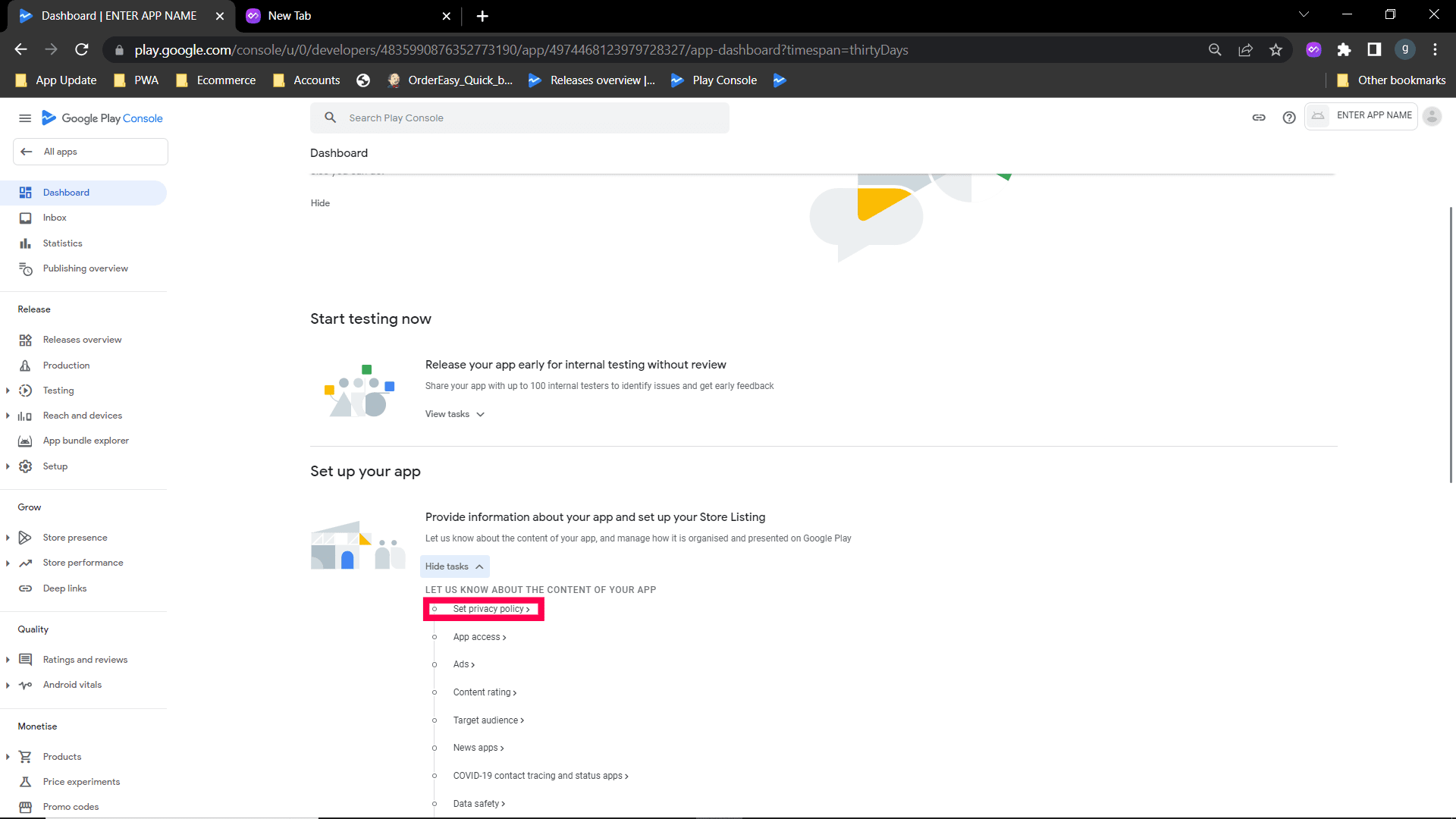Viewport: 1456px width, 819px height.
Task: Click Chrome extensions puzzle icon
Action: 1344,50
